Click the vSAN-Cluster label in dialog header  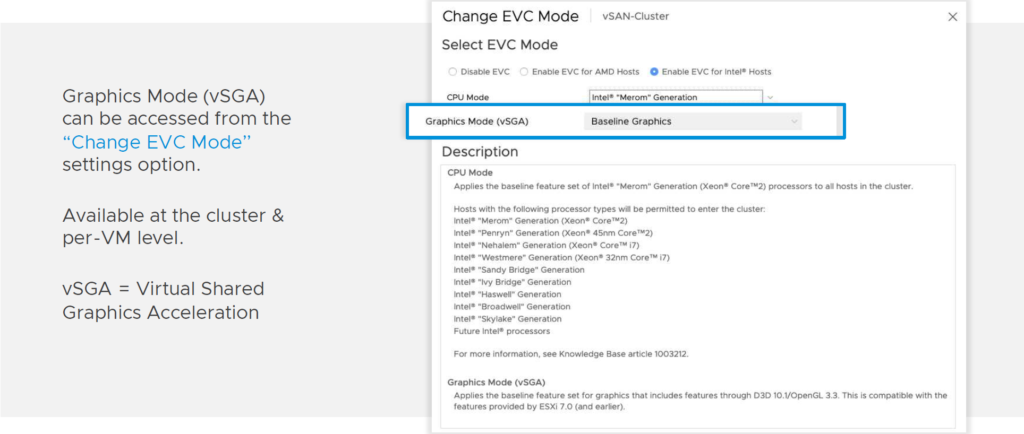click(x=635, y=17)
